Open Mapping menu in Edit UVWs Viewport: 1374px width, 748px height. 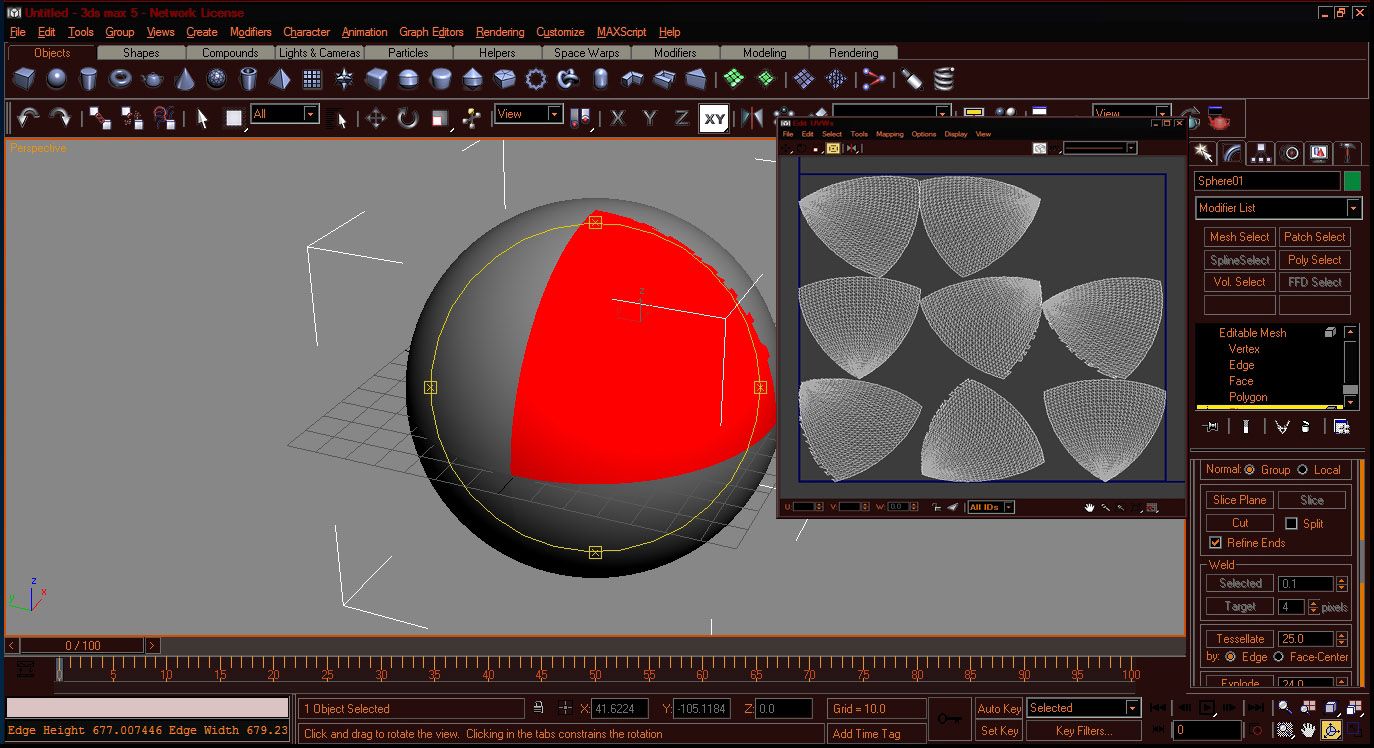click(889, 134)
